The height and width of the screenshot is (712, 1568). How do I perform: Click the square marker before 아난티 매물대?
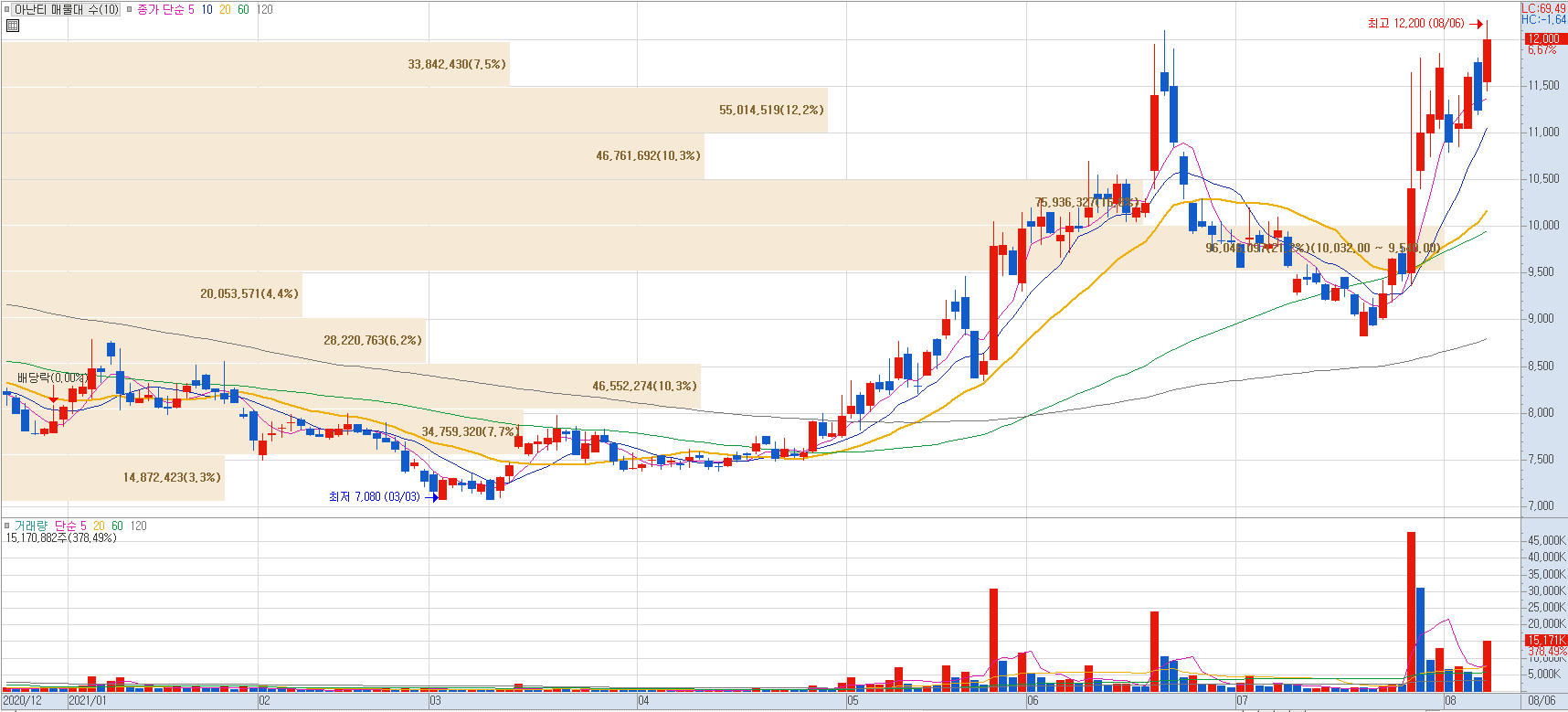coord(7,10)
